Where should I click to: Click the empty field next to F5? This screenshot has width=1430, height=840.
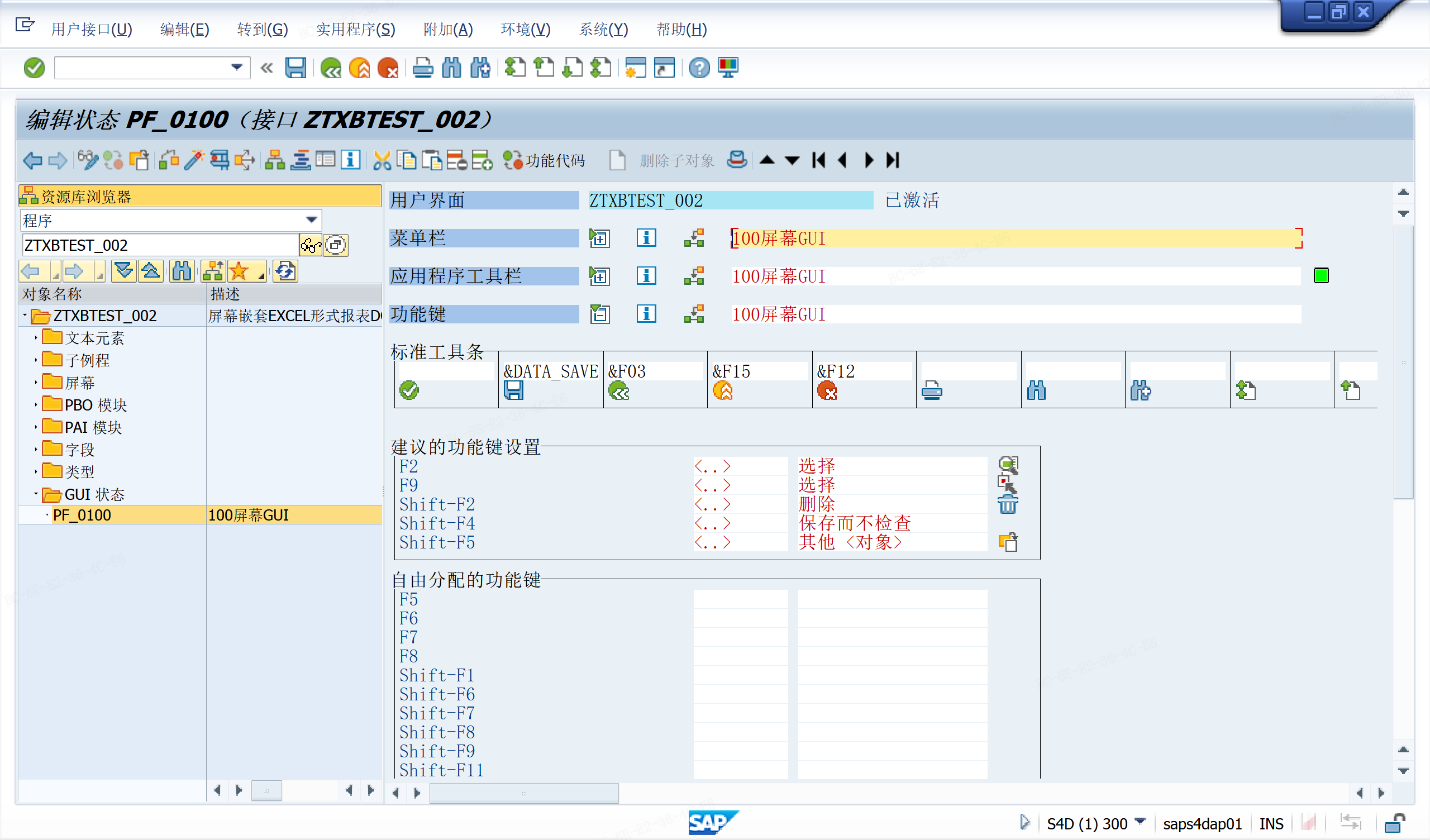(741, 599)
